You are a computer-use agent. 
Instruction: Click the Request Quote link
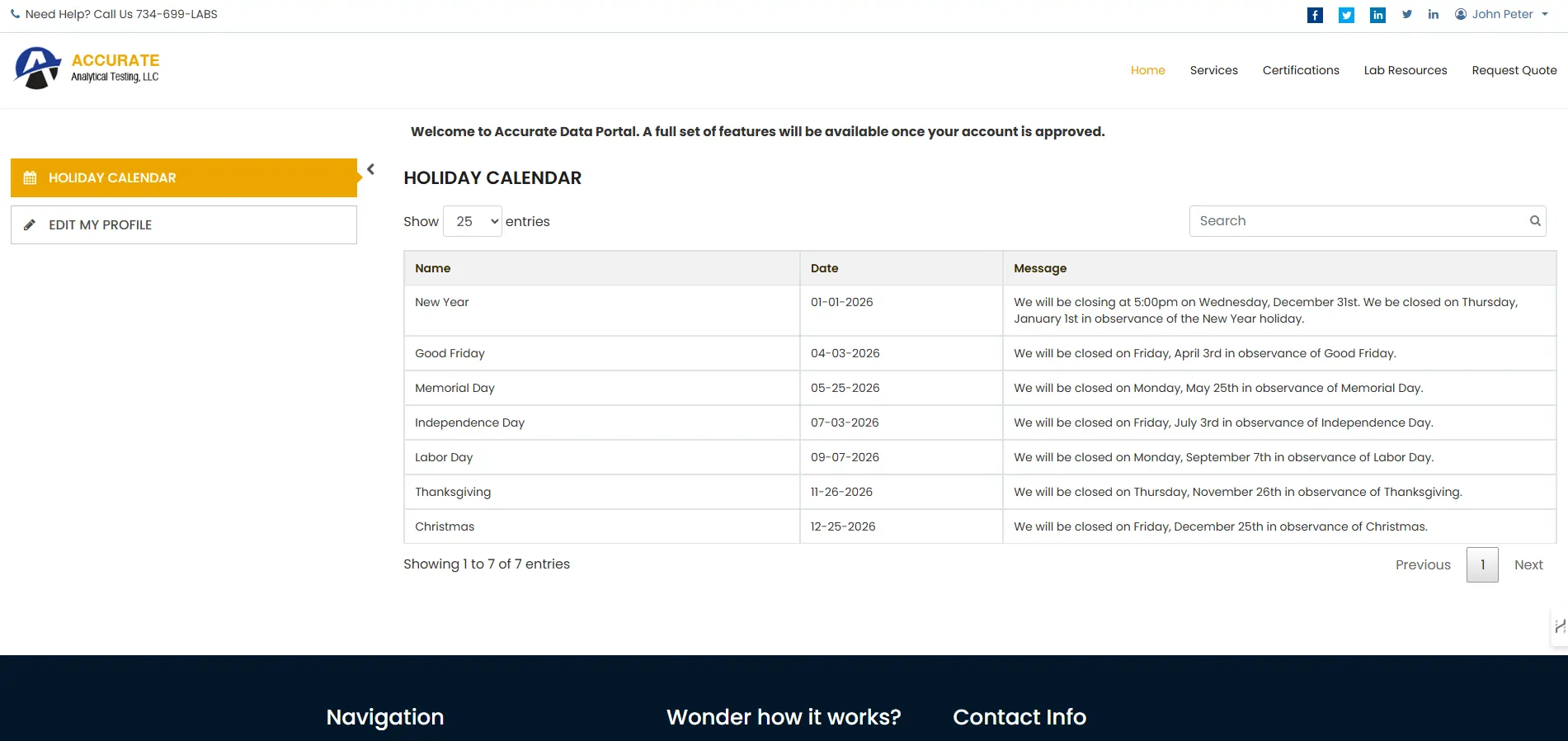tap(1514, 70)
